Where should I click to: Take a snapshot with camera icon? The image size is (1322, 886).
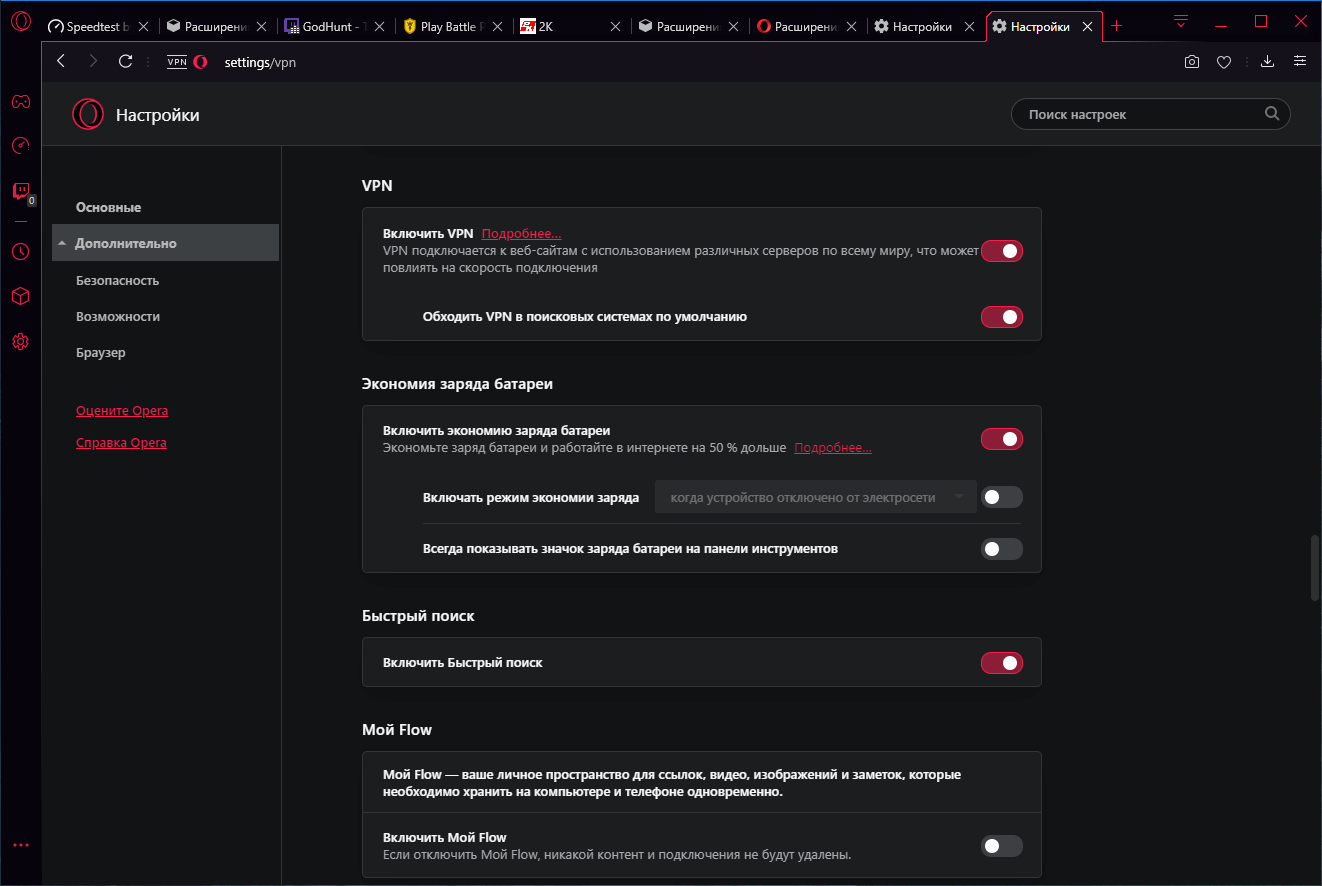click(x=1191, y=62)
